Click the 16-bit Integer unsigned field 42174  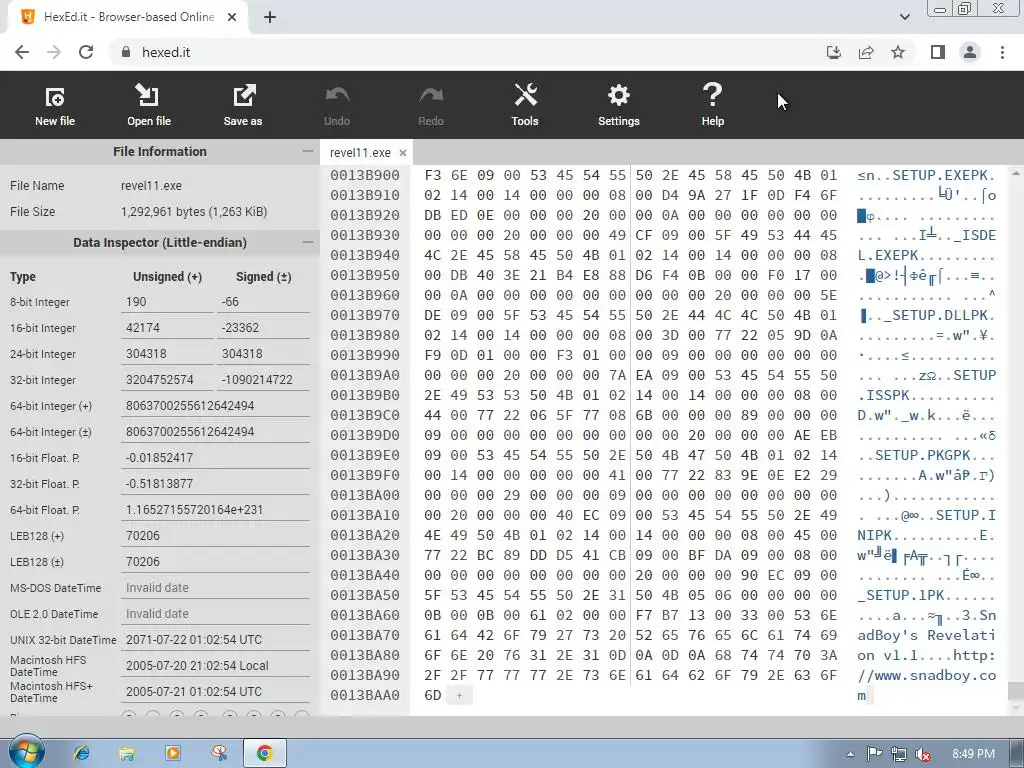coord(167,328)
